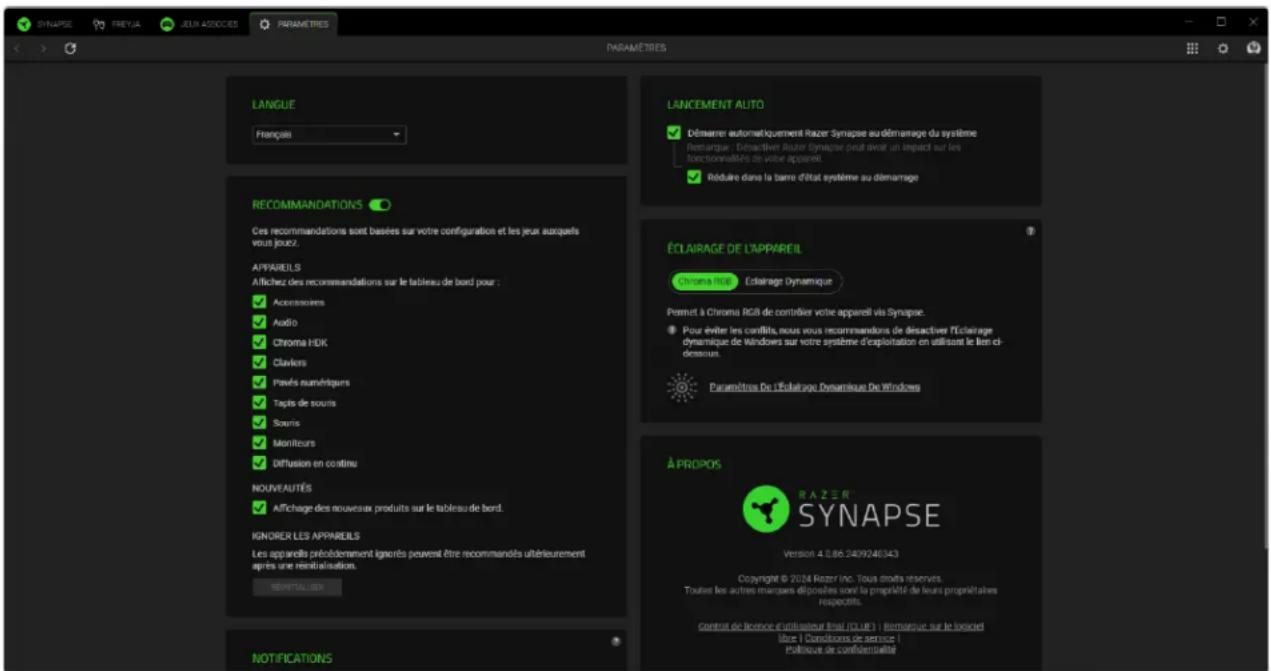The image size is (1271, 671).
Task: Click the Copyright 2024 Razer Inc. text
Action: pos(841,578)
